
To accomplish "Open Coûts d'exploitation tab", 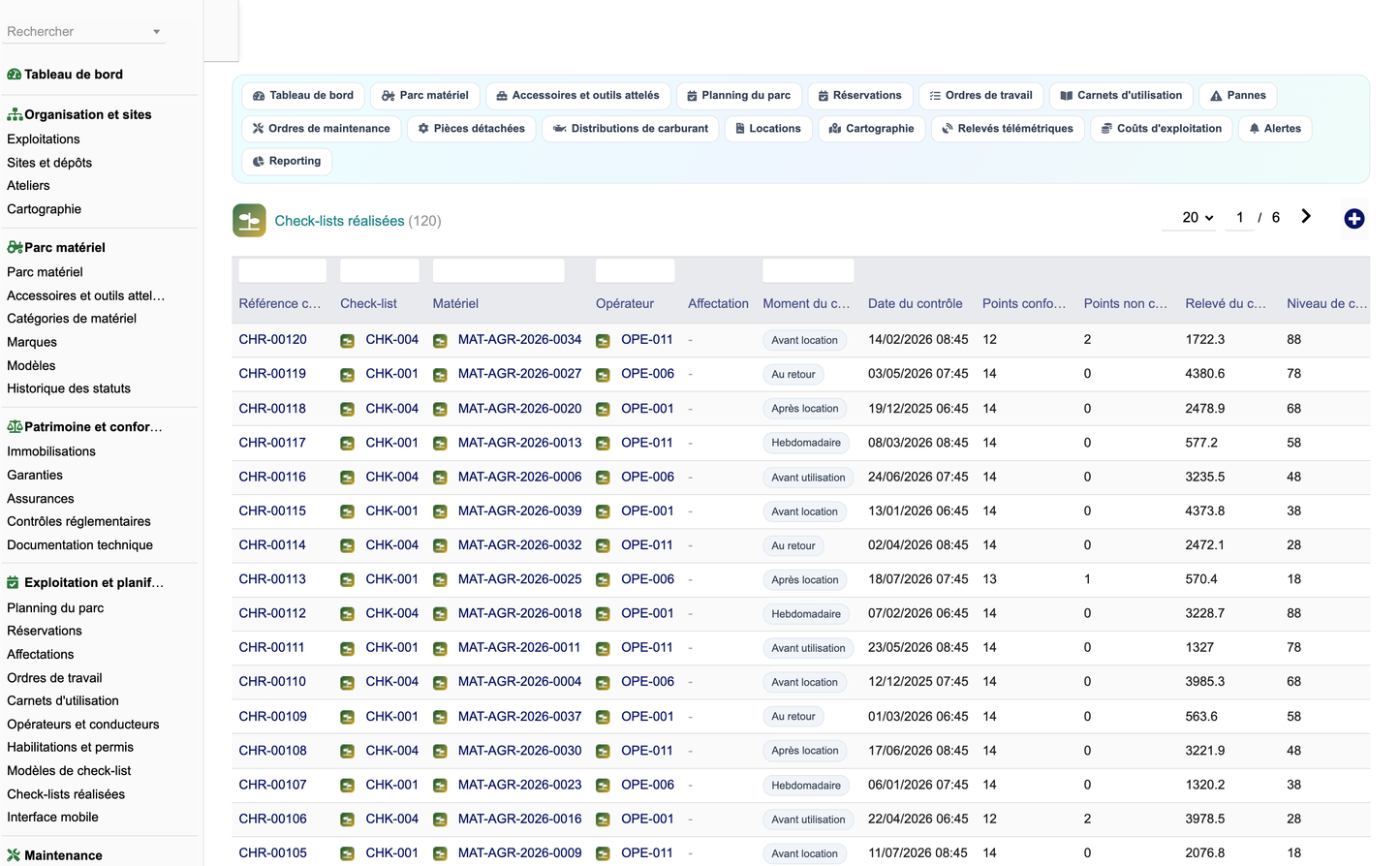I will click(x=1162, y=129).
